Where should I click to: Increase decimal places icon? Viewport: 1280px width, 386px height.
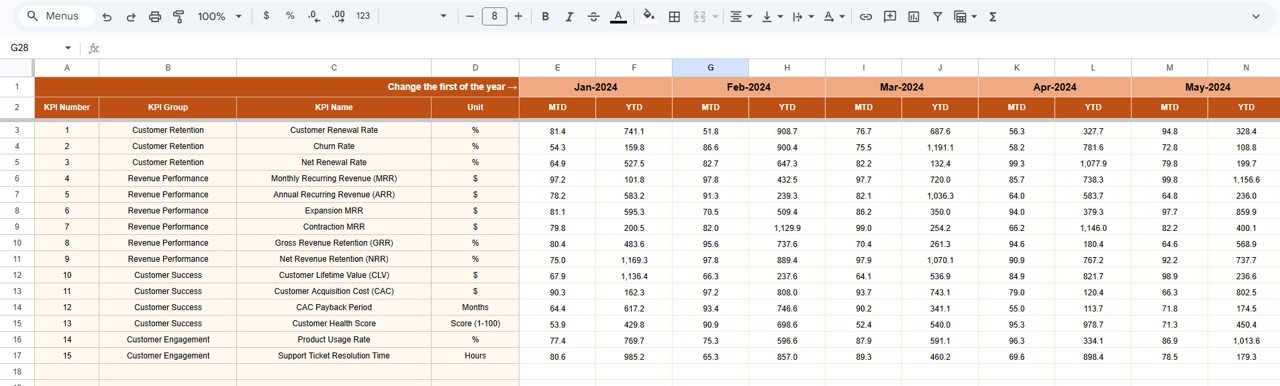tap(338, 16)
